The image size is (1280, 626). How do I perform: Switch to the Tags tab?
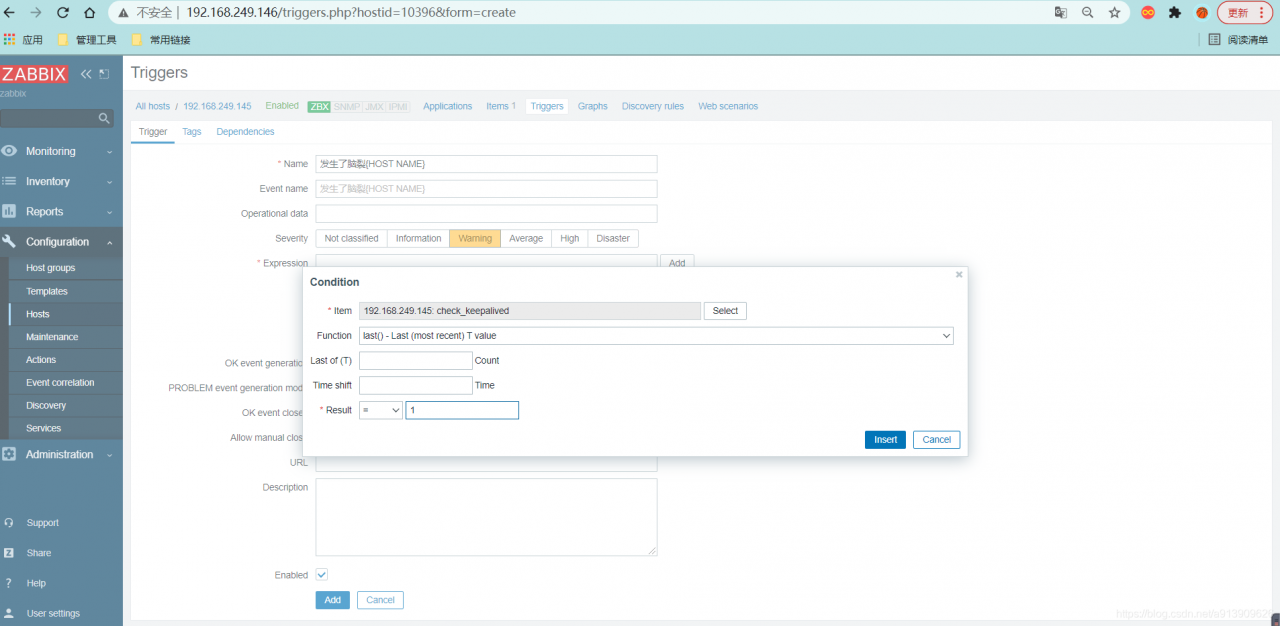point(192,132)
